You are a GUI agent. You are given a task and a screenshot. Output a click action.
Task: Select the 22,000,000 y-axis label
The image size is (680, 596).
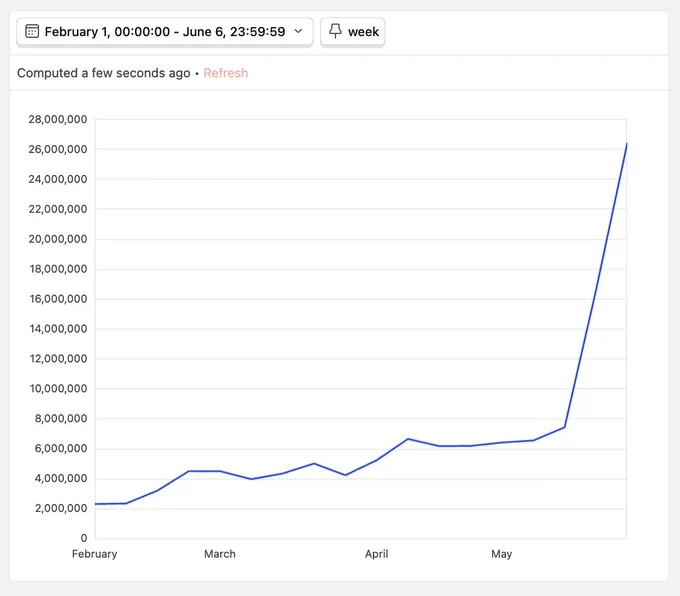click(58, 209)
